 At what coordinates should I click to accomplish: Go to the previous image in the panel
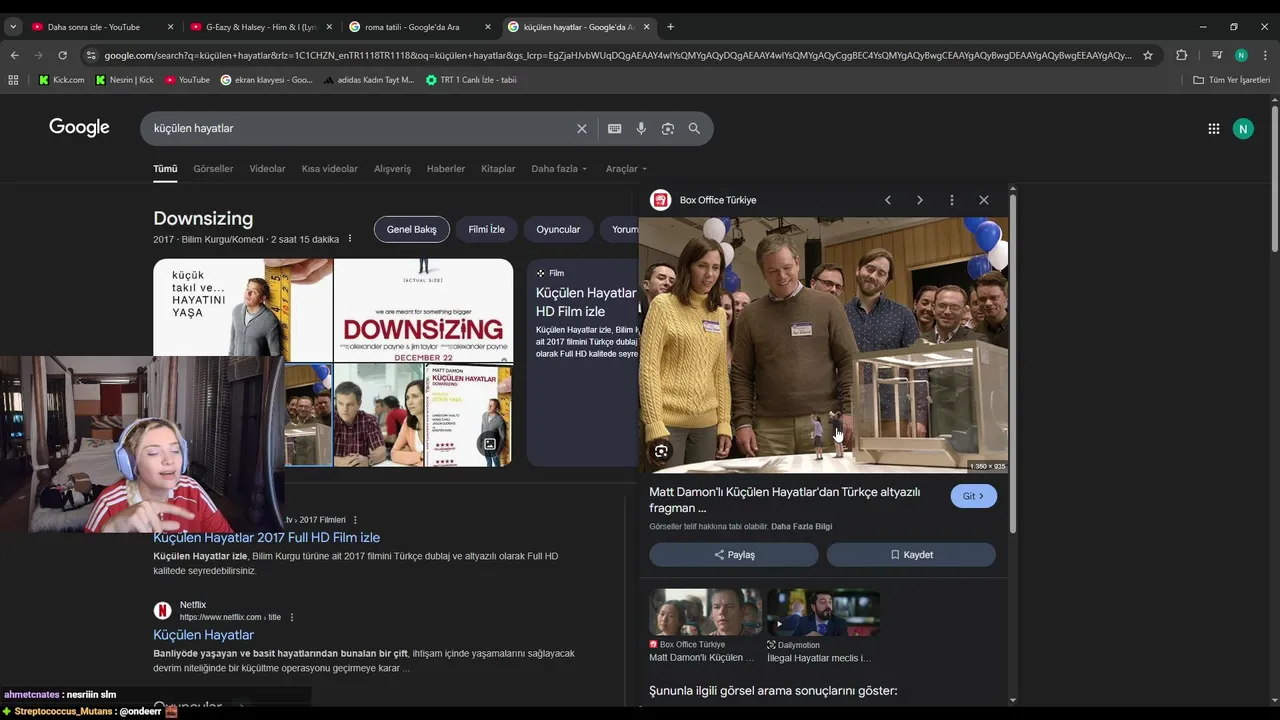click(x=887, y=200)
